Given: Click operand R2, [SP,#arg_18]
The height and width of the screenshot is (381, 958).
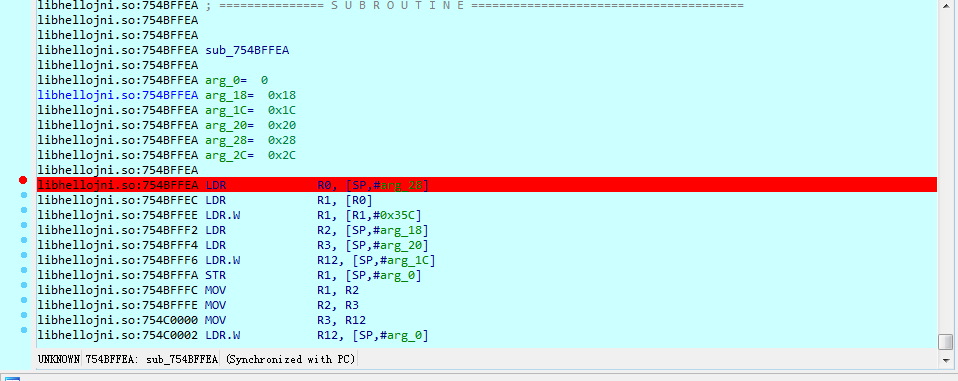Looking at the screenshot, I should (373, 230).
